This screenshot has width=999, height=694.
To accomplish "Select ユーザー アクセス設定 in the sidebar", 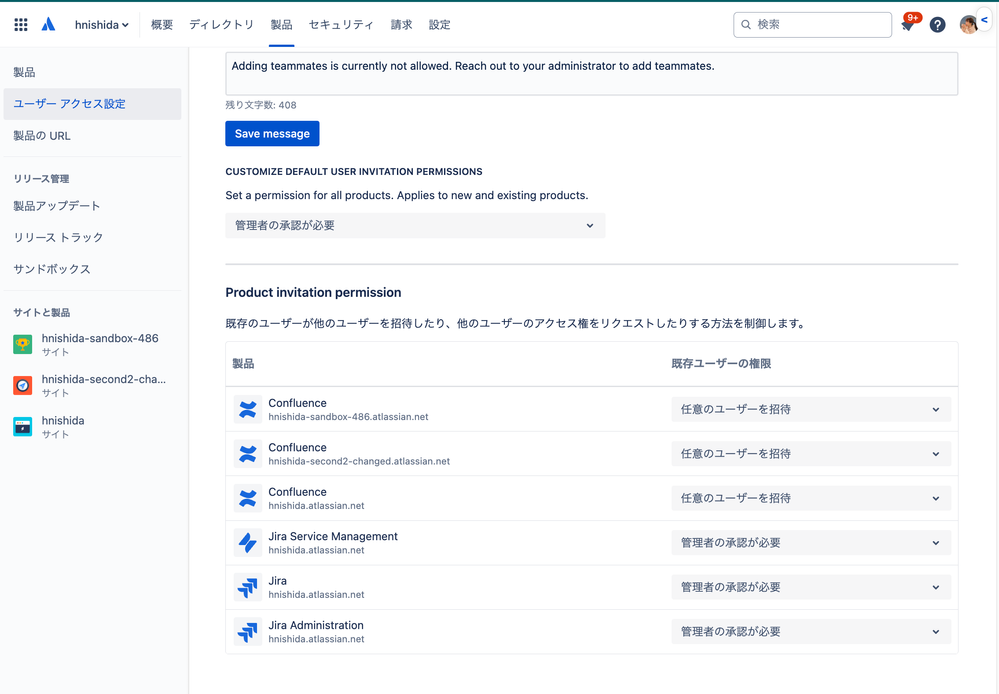I will [x=92, y=104].
